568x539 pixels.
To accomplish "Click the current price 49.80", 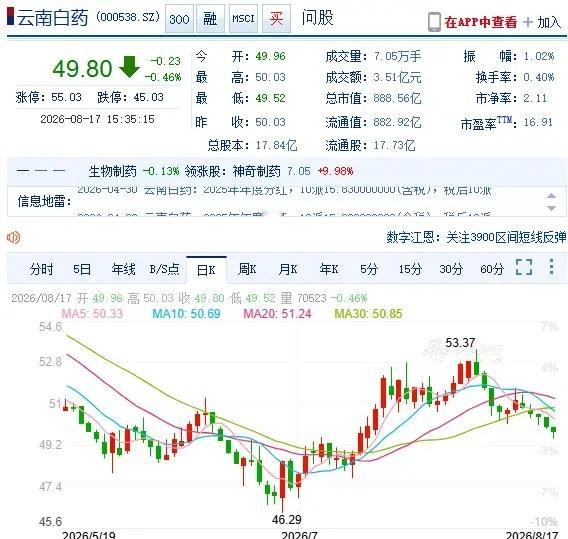I will tap(82, 68).
